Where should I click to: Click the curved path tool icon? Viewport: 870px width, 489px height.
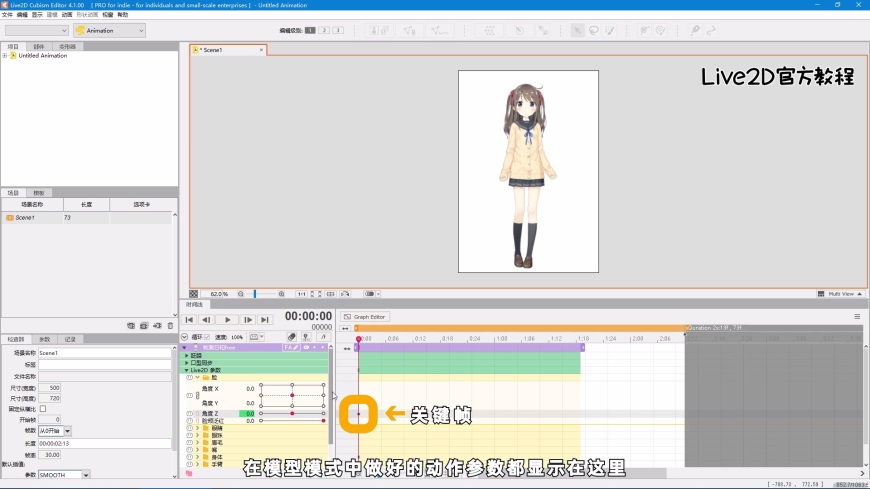click(711, 31)
